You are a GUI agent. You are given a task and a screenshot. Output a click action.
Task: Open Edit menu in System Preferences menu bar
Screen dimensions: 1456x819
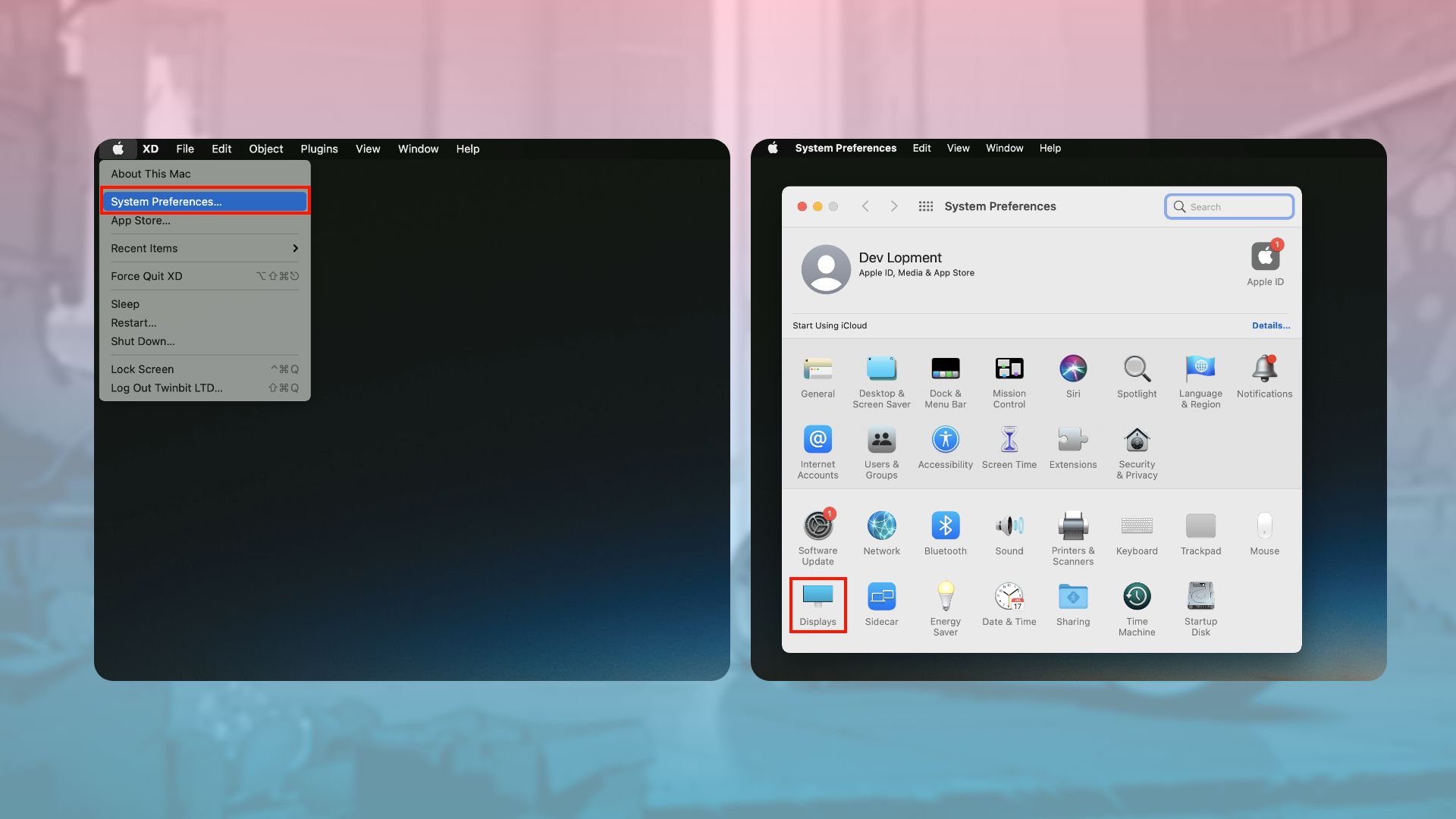click(x=921, y=148)
